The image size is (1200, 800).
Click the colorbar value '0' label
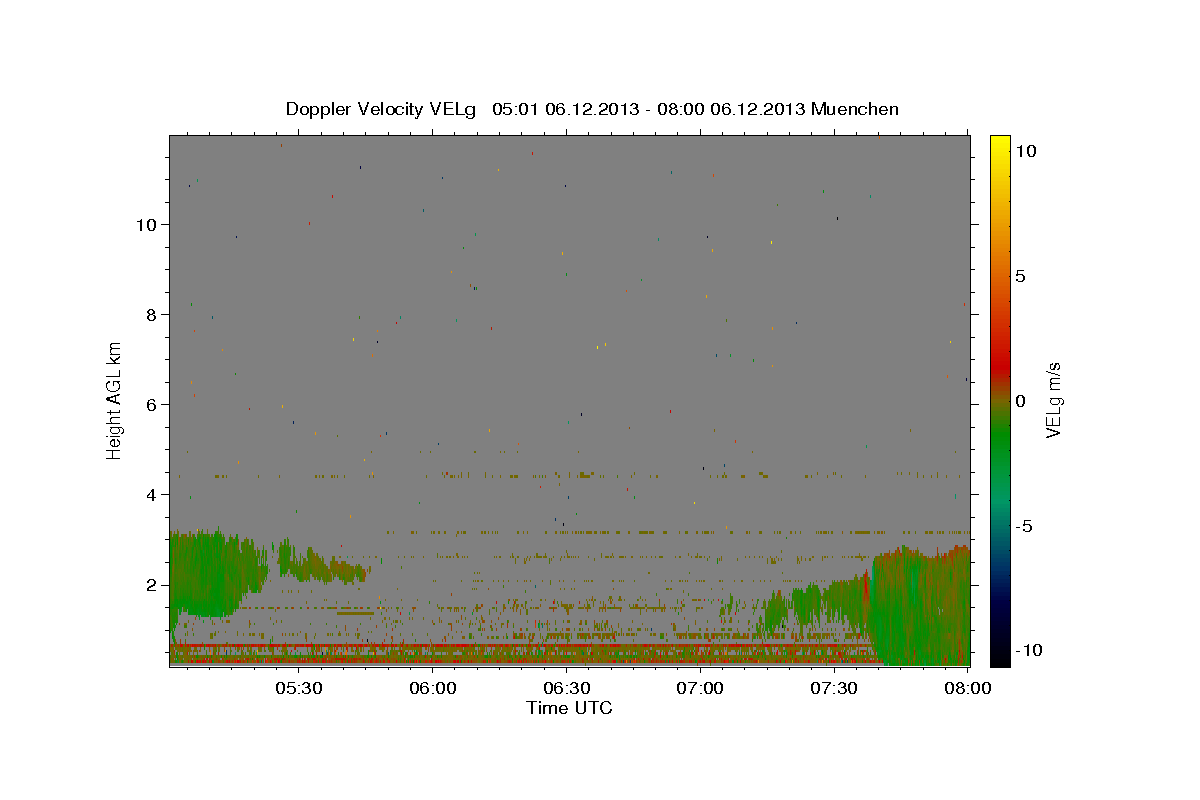click(x=1021, y=401)
